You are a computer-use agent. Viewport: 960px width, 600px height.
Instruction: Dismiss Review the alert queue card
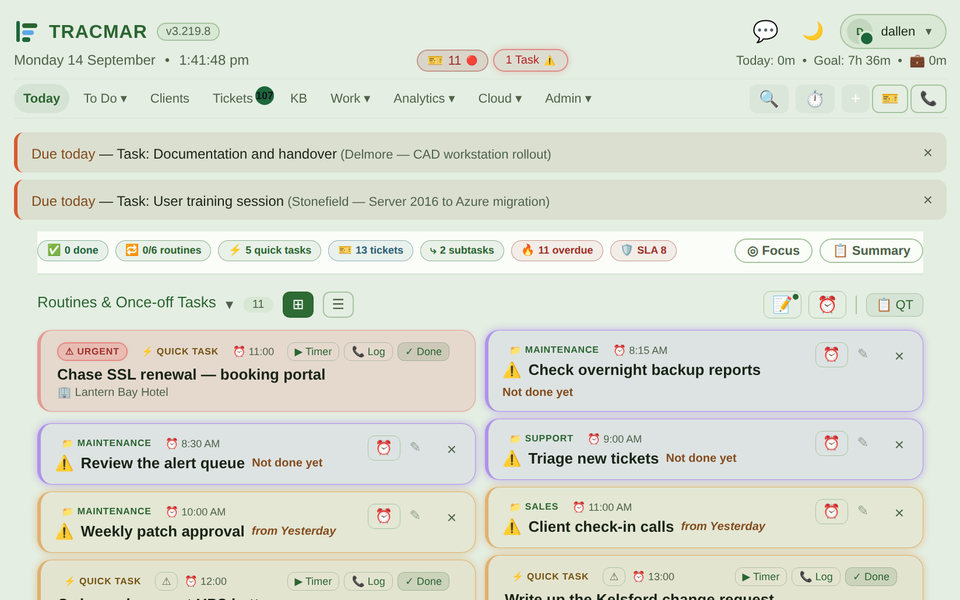[451, 449]
